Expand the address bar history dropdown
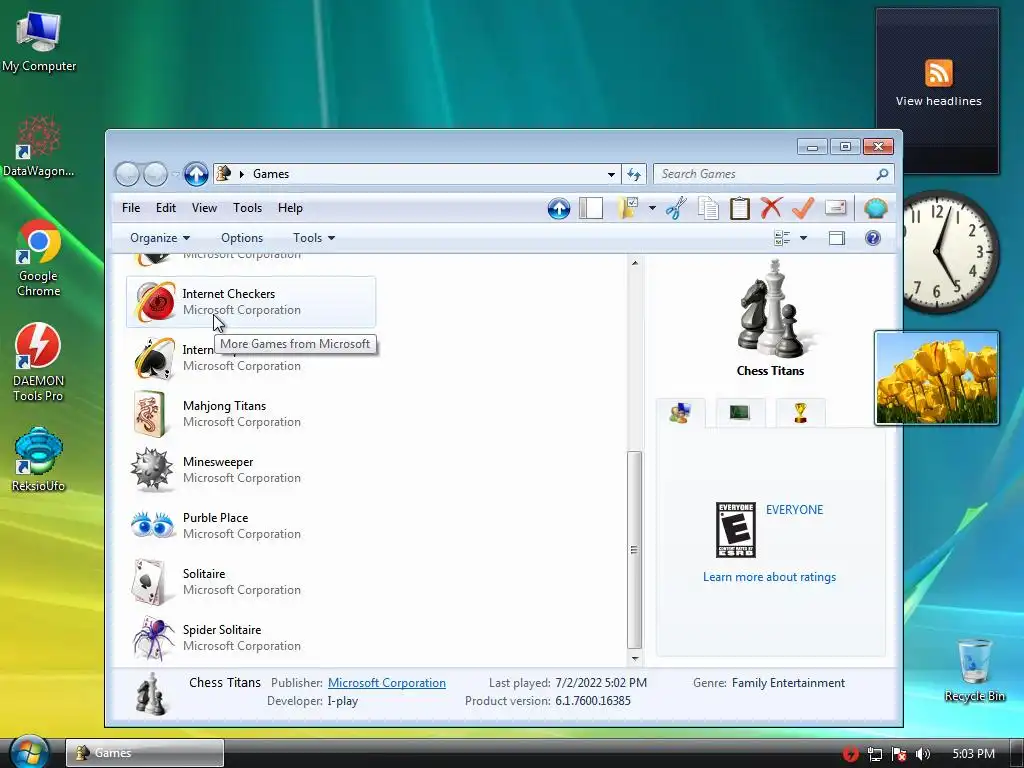The height and width of the screenshot is (768, 1024). 611,174
